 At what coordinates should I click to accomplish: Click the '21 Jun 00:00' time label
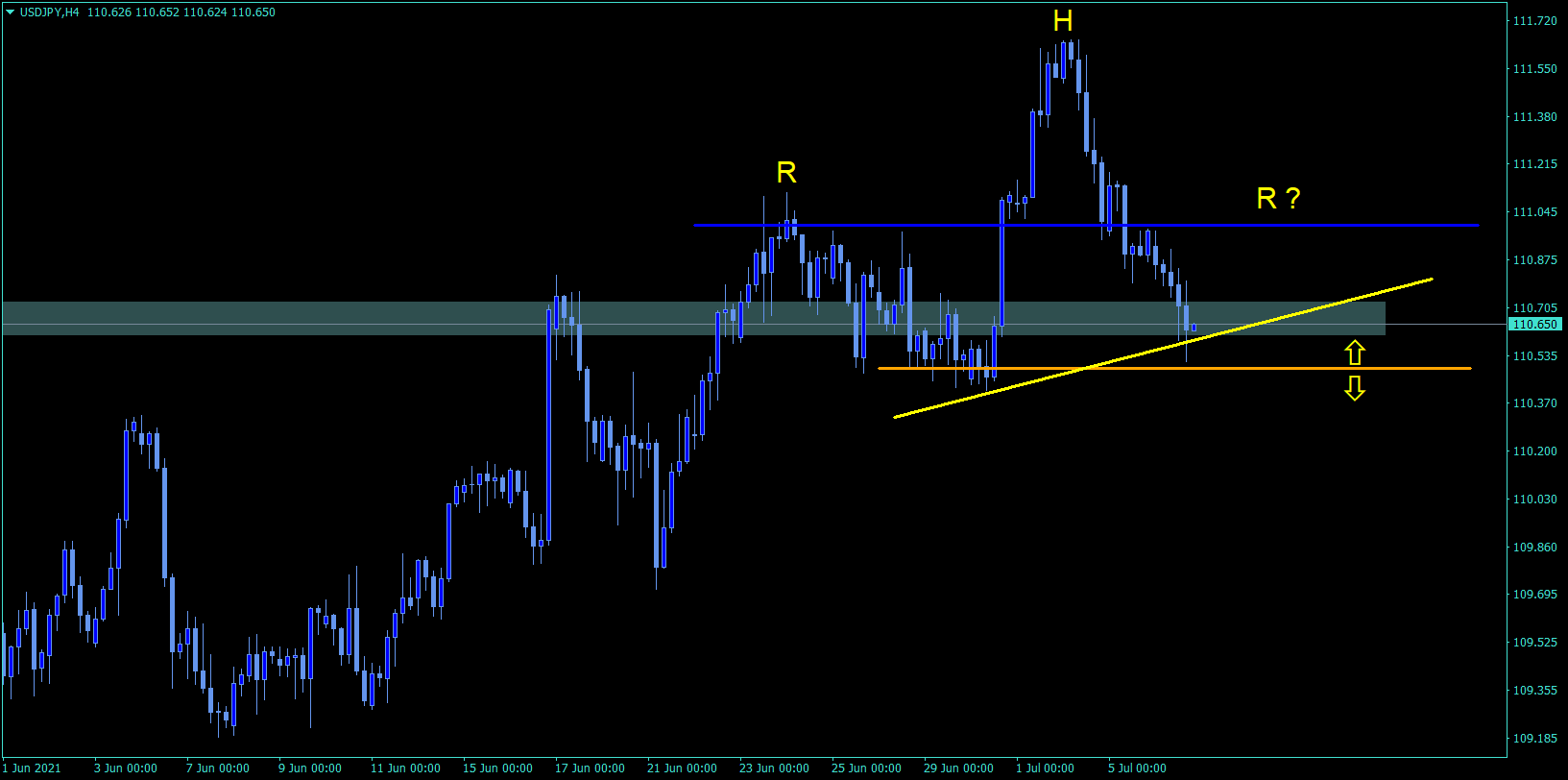coord(682,768)
